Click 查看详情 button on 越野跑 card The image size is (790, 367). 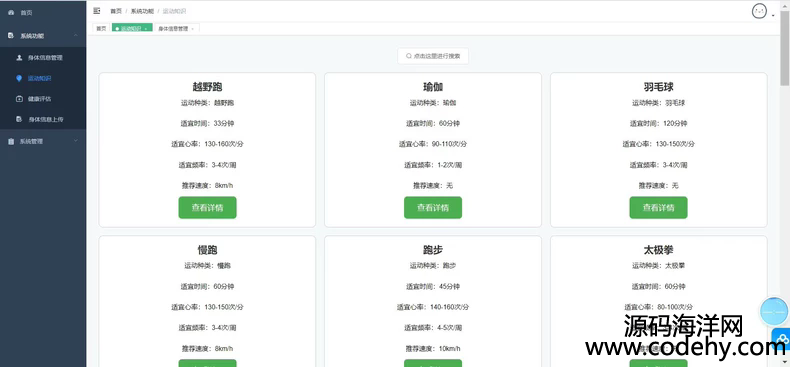click(207, 208)
